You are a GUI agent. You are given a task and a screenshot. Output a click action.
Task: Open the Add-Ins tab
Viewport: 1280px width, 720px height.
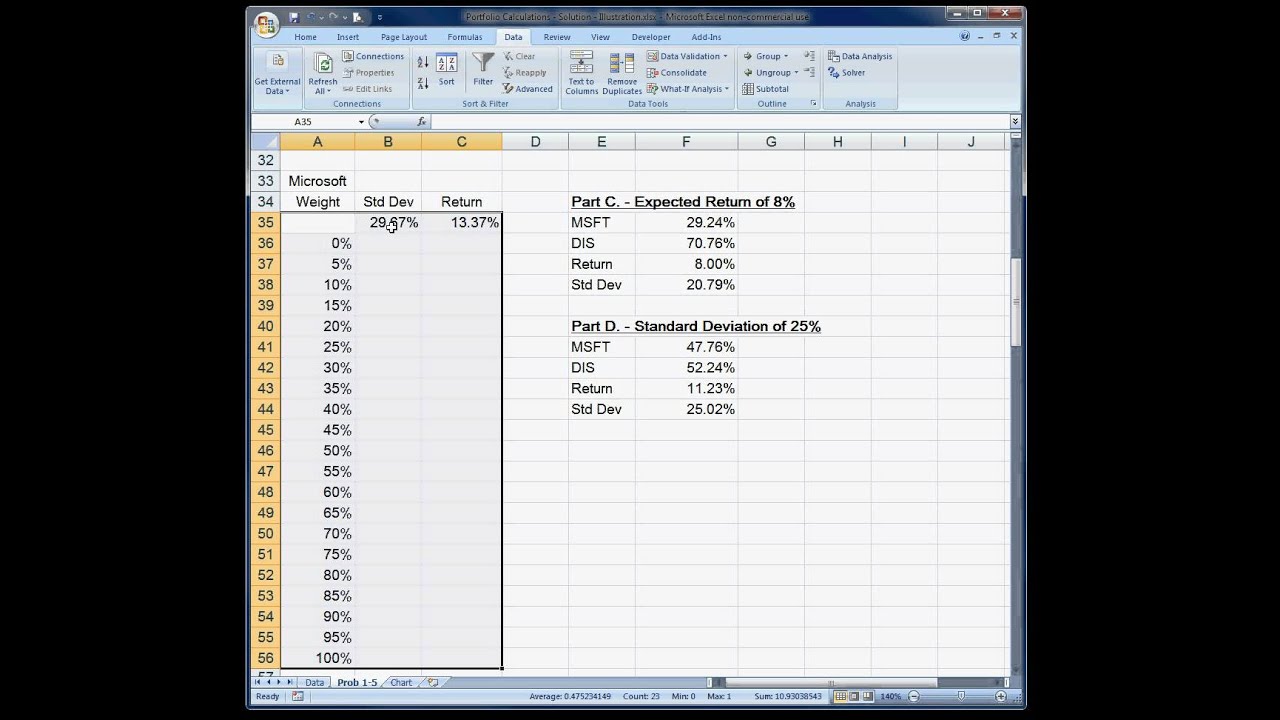coord(706,37)
